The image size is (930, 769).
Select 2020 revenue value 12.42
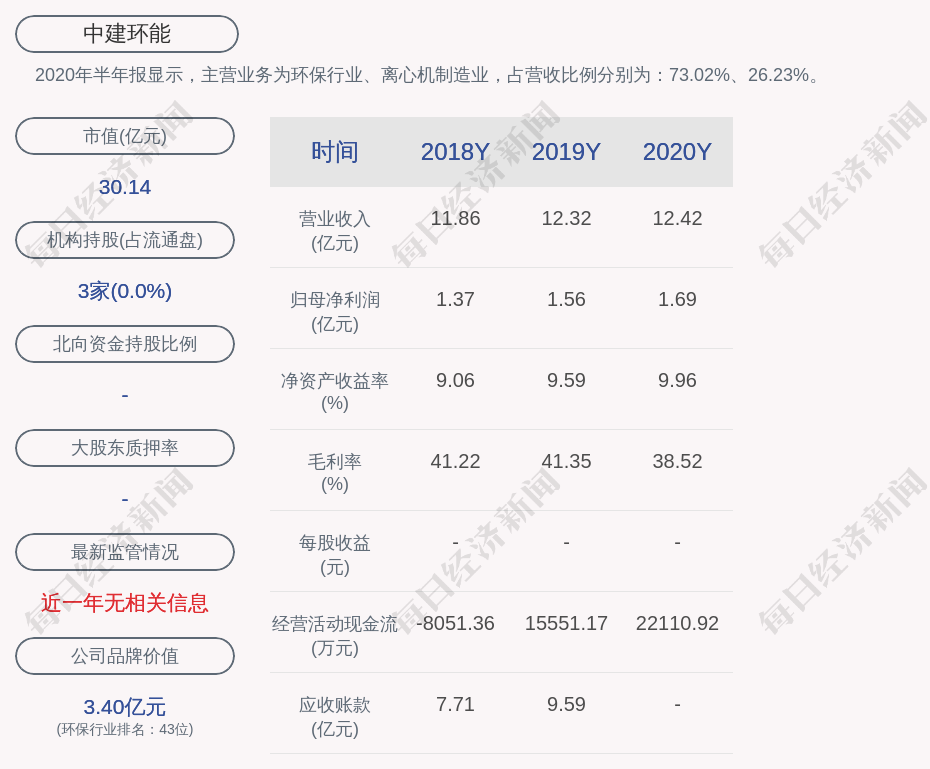coord(677,219)
